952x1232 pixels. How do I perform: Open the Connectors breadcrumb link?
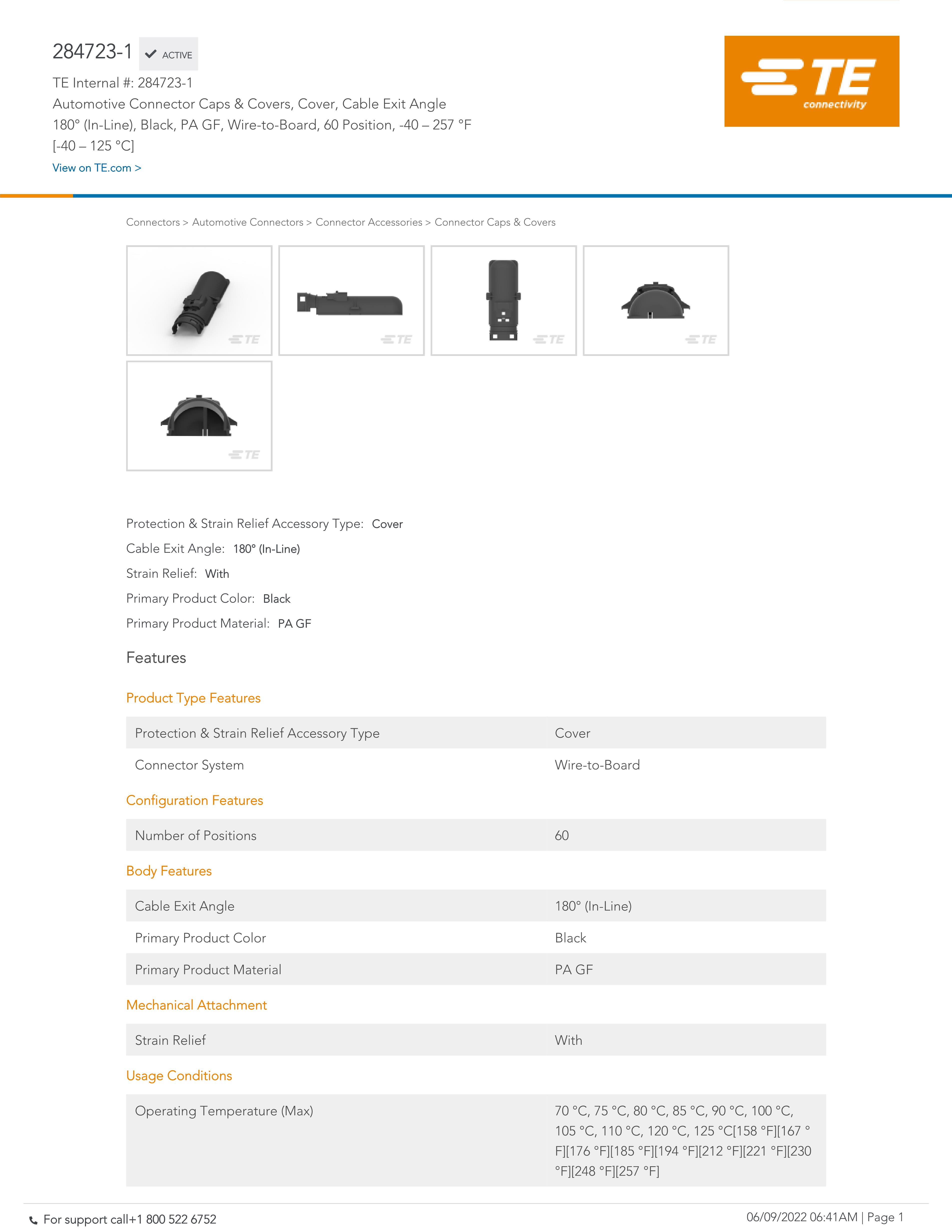pos(153,222)
